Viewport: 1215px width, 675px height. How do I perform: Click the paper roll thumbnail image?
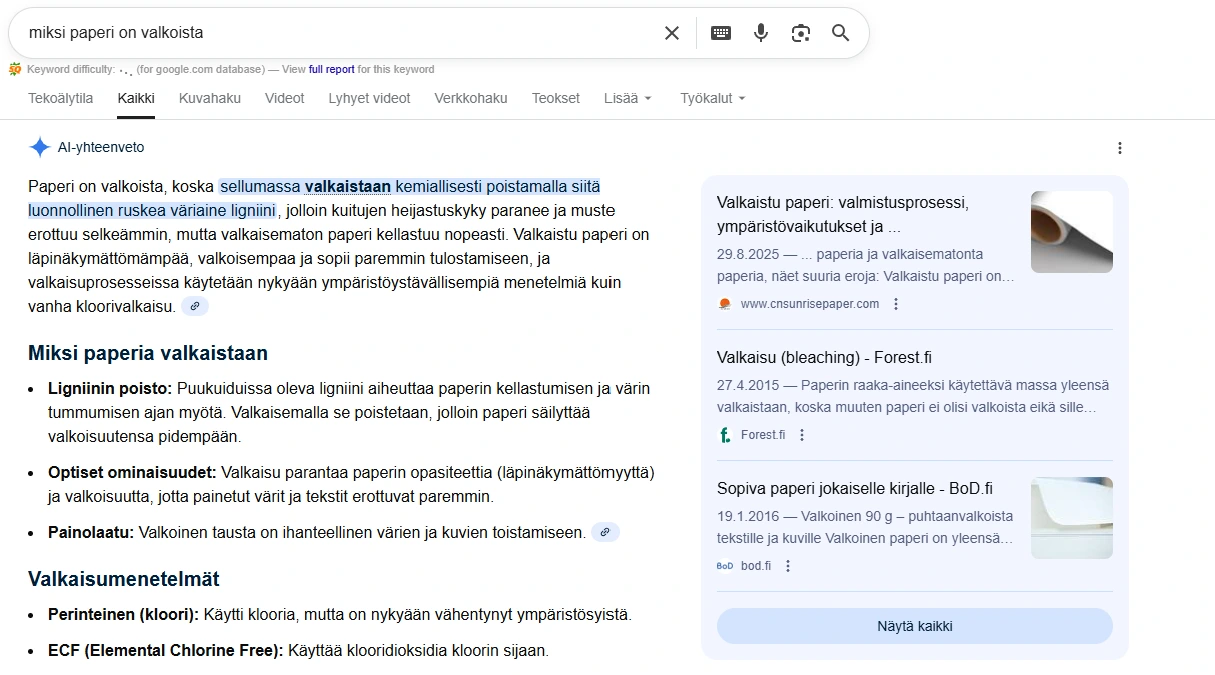[x=1072, y=231]
